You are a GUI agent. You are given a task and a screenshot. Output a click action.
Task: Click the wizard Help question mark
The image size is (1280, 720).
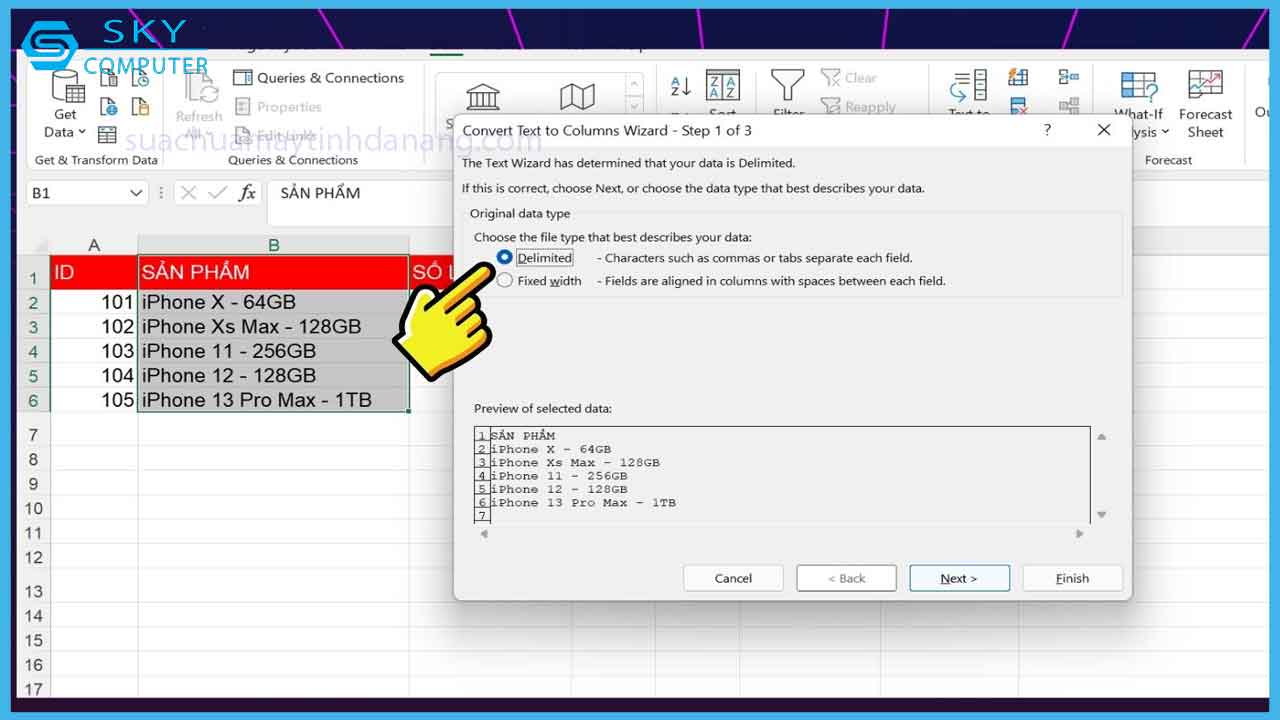(x=1047, y=130)
